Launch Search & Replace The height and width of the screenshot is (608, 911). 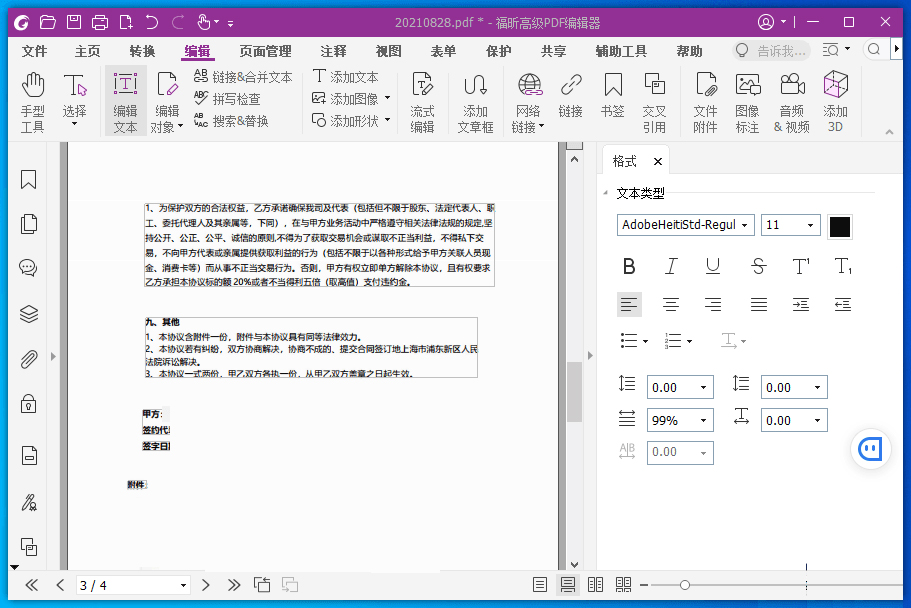[x=240, y=122]
